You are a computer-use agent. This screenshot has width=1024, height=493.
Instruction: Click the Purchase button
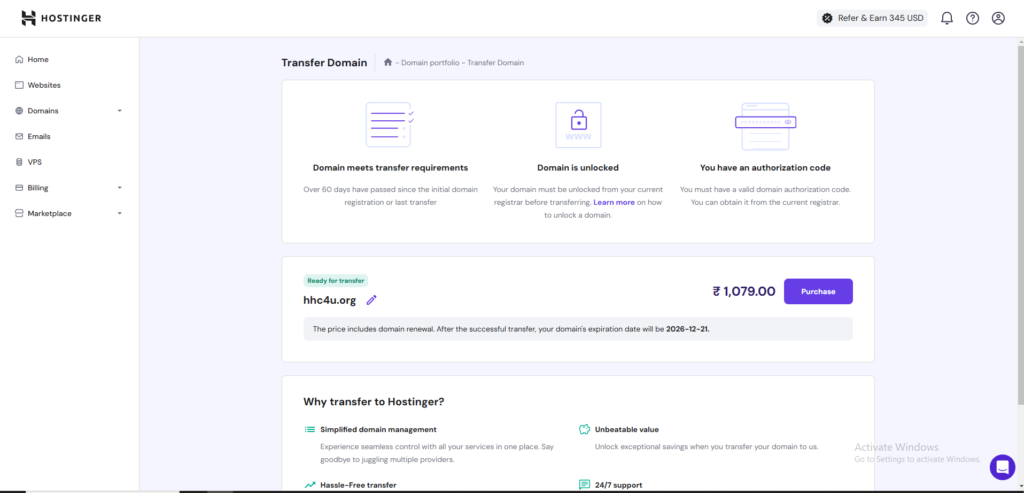pyautogui.click(x=818, y=291)
